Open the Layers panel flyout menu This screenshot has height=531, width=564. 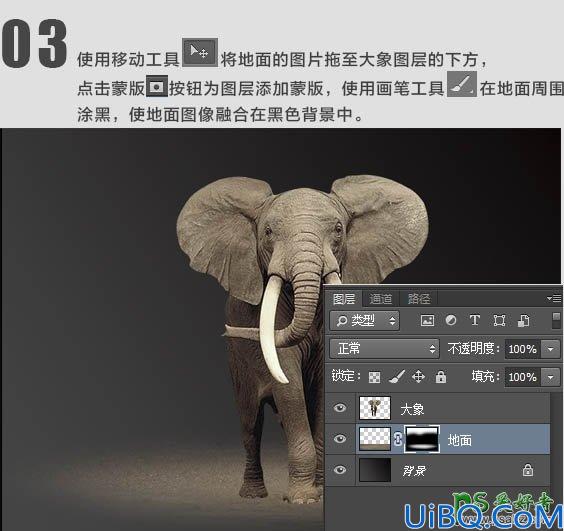pyautogui.click(x=554, y=298)
